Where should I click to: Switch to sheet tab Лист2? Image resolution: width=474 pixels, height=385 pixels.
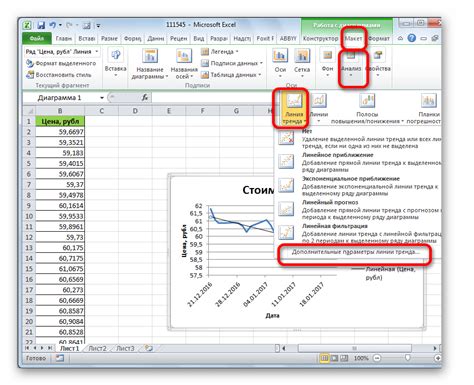97,348
